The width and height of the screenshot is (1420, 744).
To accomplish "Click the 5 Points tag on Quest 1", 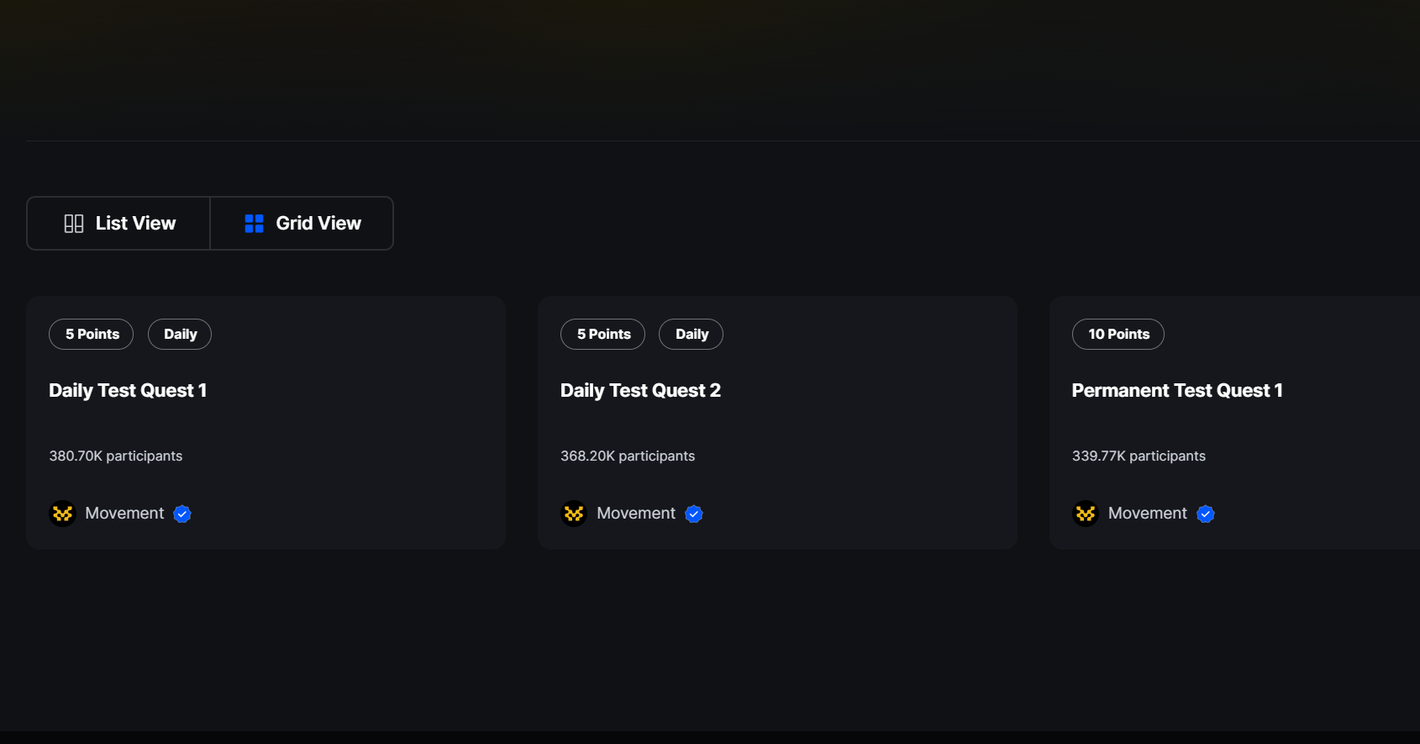I will pos(91,334).
